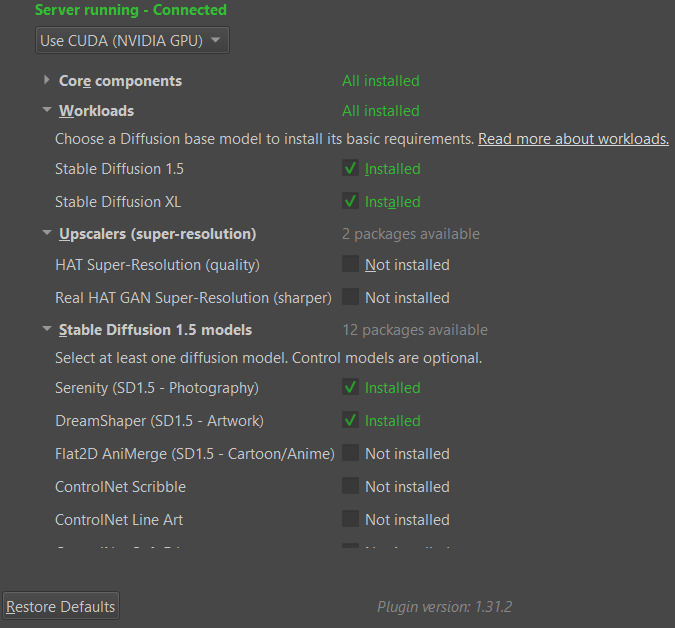Click the Plugin version: 1.31.2 text
This screenshot has width=675, height=628.
[445, 606]
